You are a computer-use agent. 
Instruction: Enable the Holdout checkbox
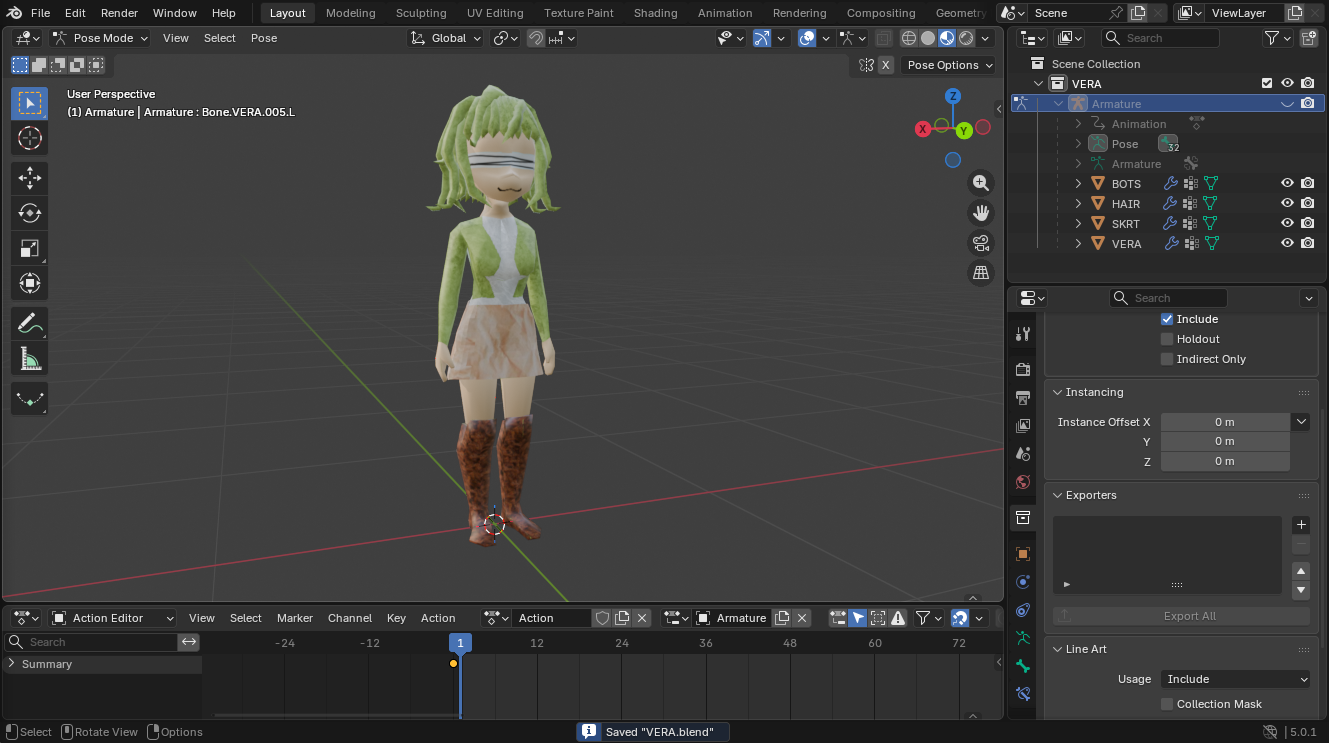click(1167, 339)
